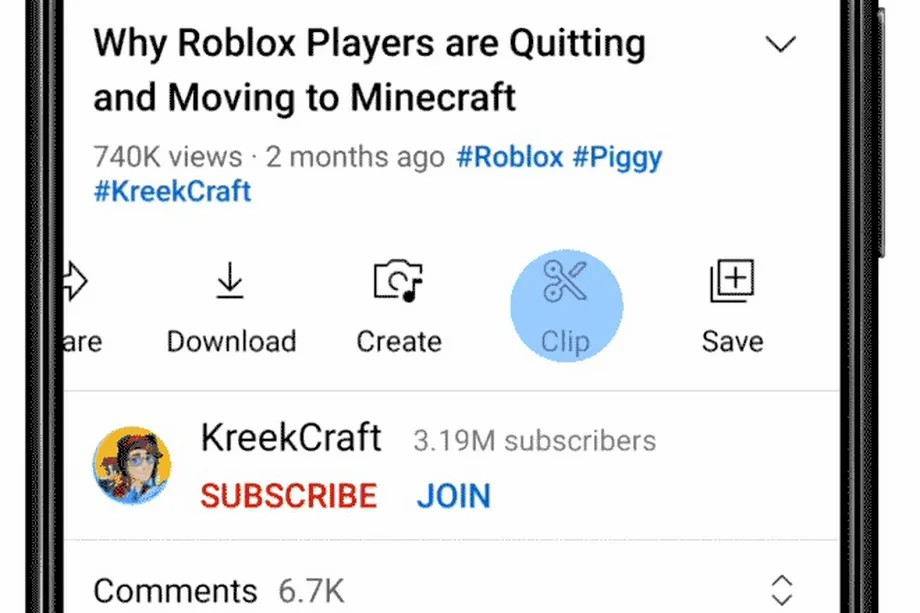
Task: Subscribe to the KreekCraft channel
Action: (289, 496)
